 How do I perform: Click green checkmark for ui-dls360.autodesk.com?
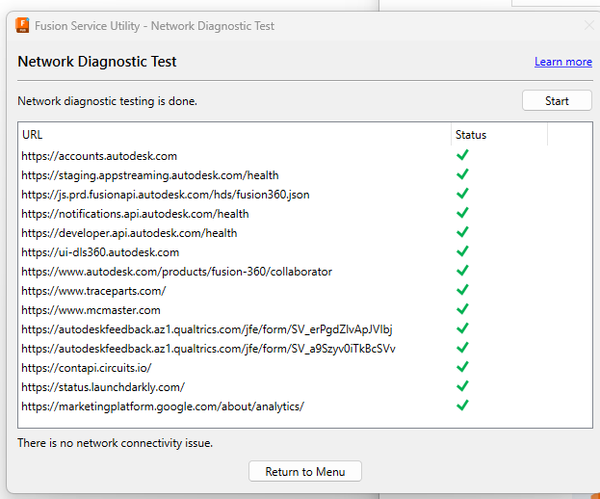462,251
